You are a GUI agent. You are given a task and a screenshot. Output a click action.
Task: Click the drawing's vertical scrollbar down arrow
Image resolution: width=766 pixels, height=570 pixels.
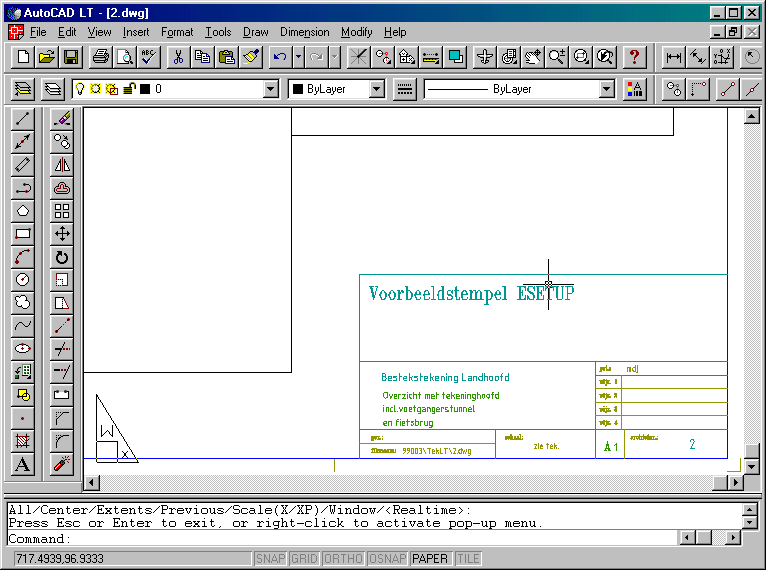tap(751, 467)
